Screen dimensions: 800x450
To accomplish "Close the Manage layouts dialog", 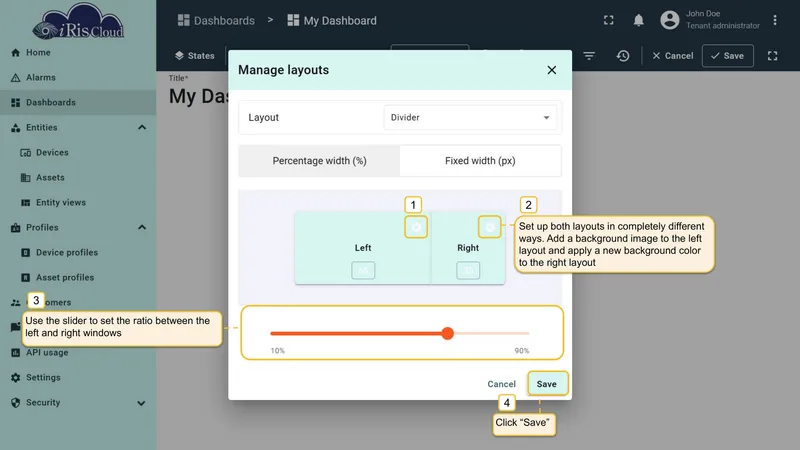I will click(x=552, y=70).
